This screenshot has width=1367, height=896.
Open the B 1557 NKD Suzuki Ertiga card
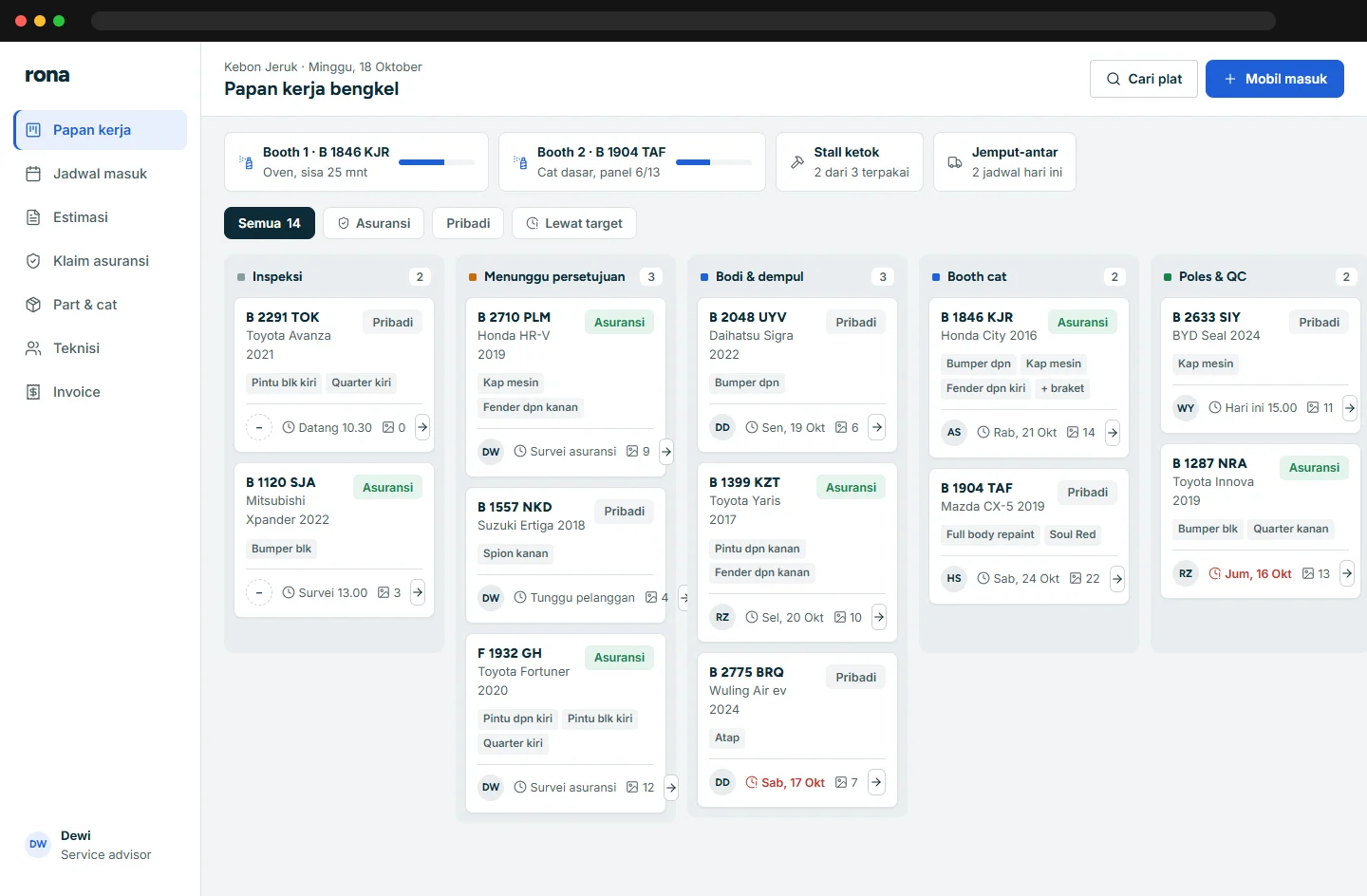click(566, 556)
